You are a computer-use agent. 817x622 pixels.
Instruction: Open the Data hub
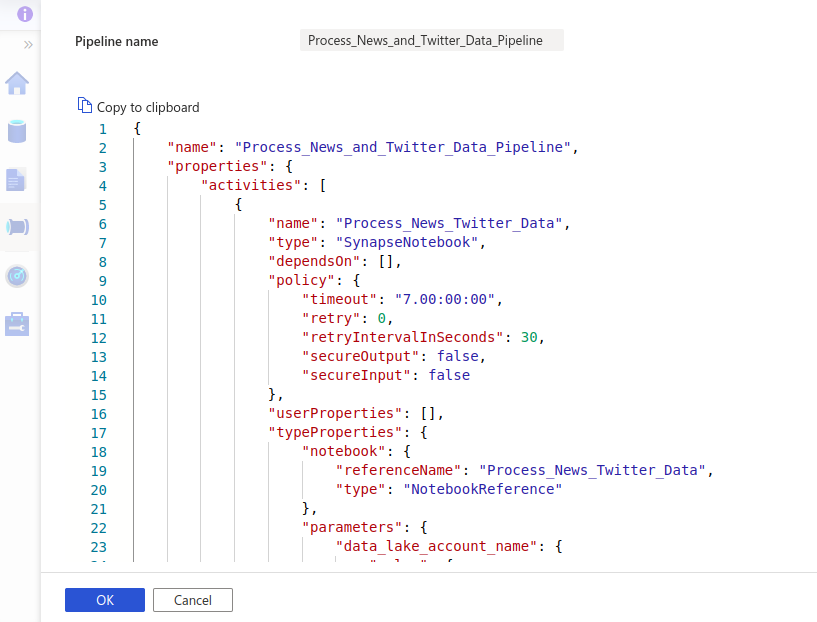point(17,131)
